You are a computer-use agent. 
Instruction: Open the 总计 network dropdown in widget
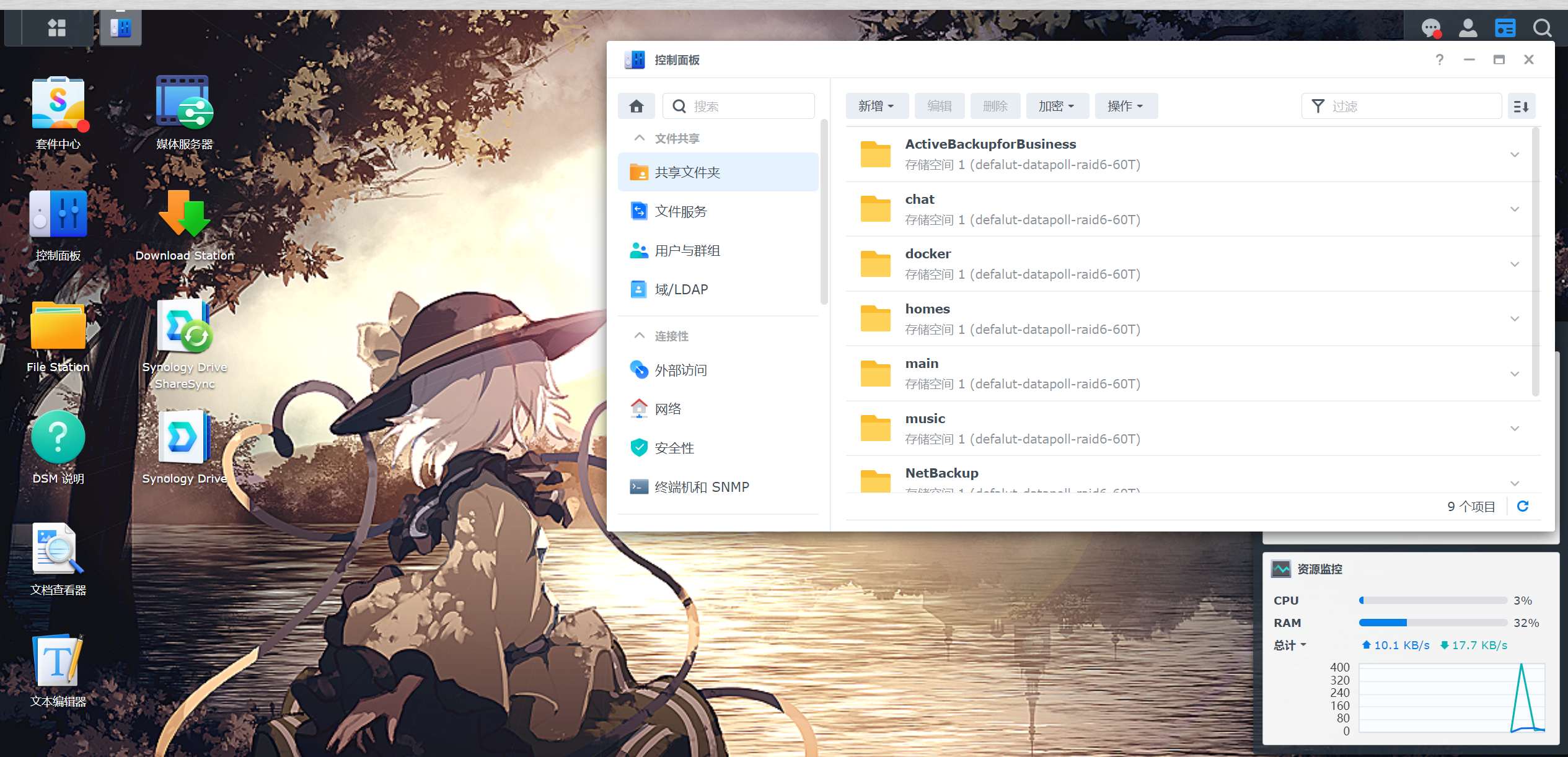click(x=1290, y=645)
